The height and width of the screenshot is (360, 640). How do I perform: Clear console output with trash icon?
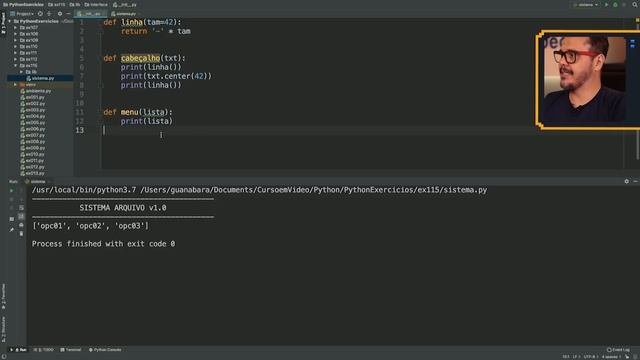21,233
